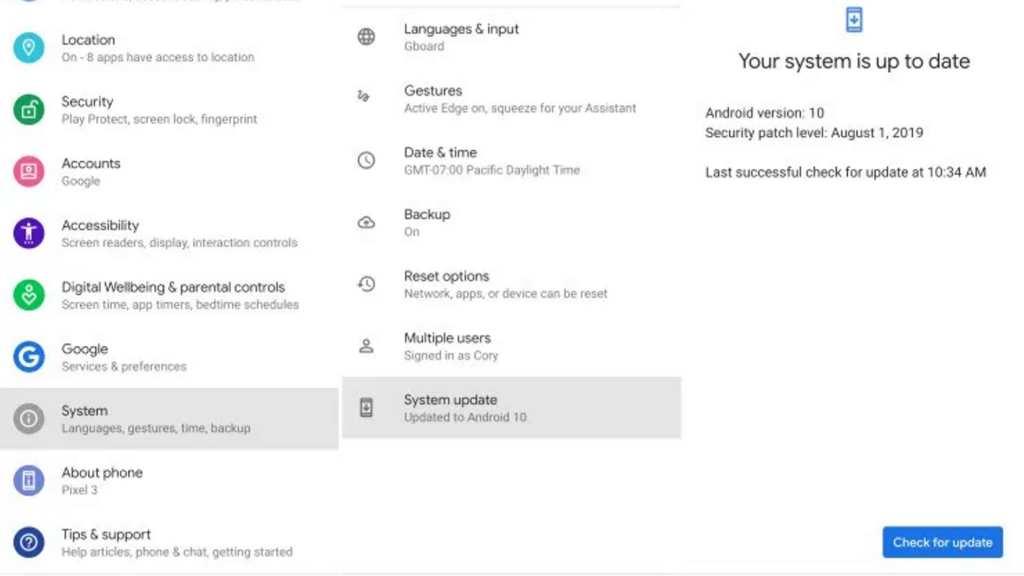Tap the blue download icon above heading
This screenshot has height=576, width=1024.
[854, 20]
